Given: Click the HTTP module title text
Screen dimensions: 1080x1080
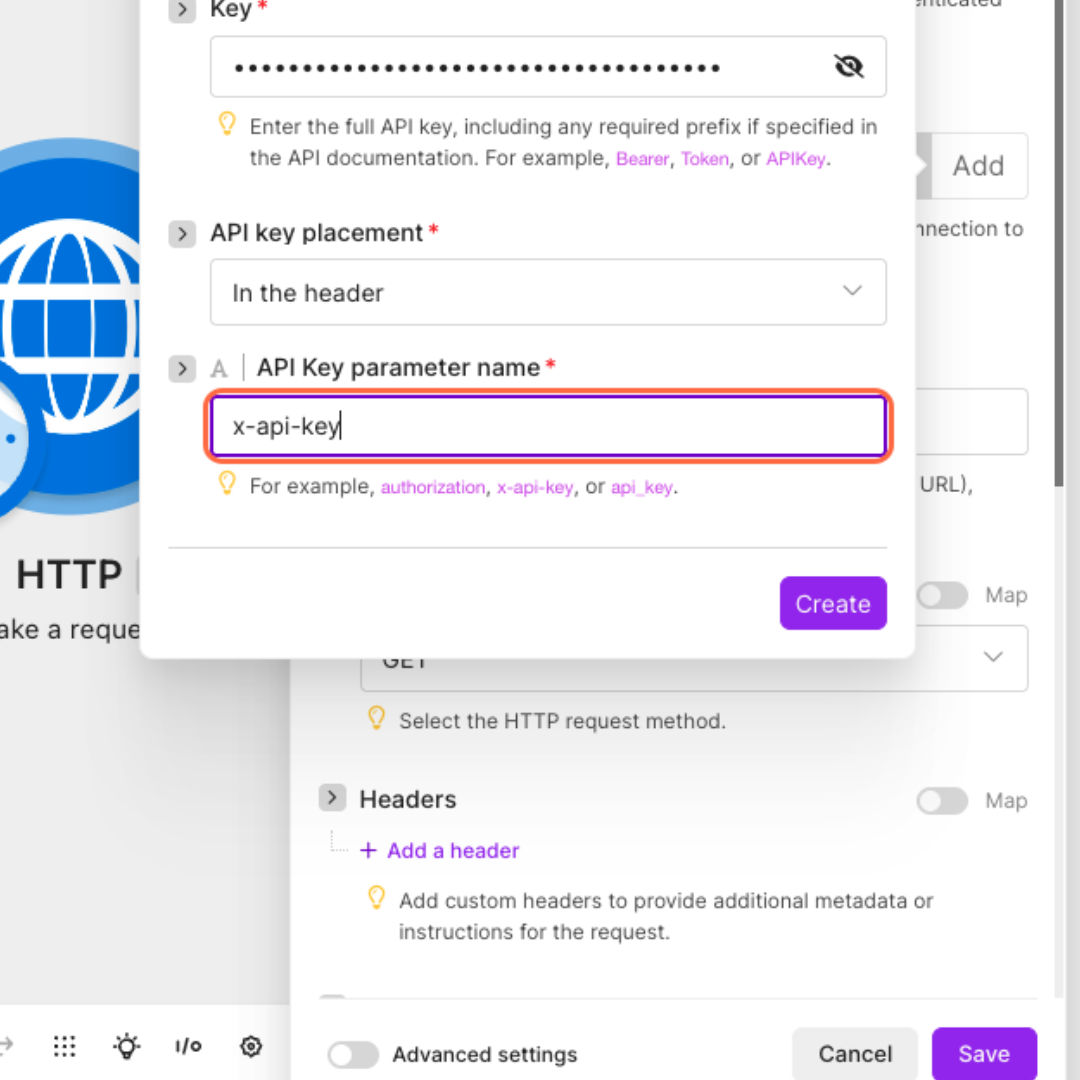Looking at the screenshot, I should pyautogui.click(x=69, y=574).
